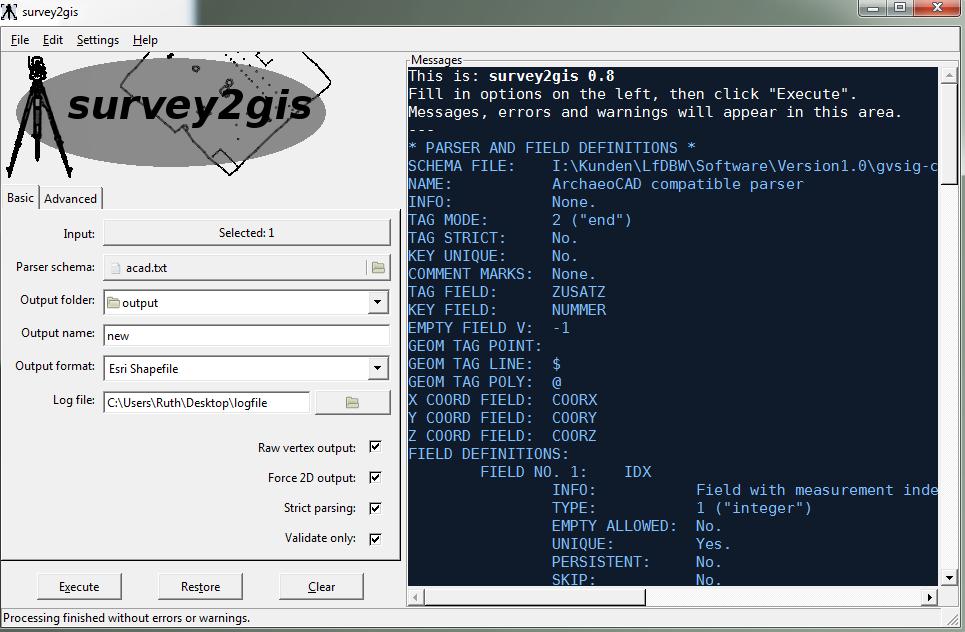The image size is (965, 632).
Task: Click the Output name input field
Action: click(247, 335)
